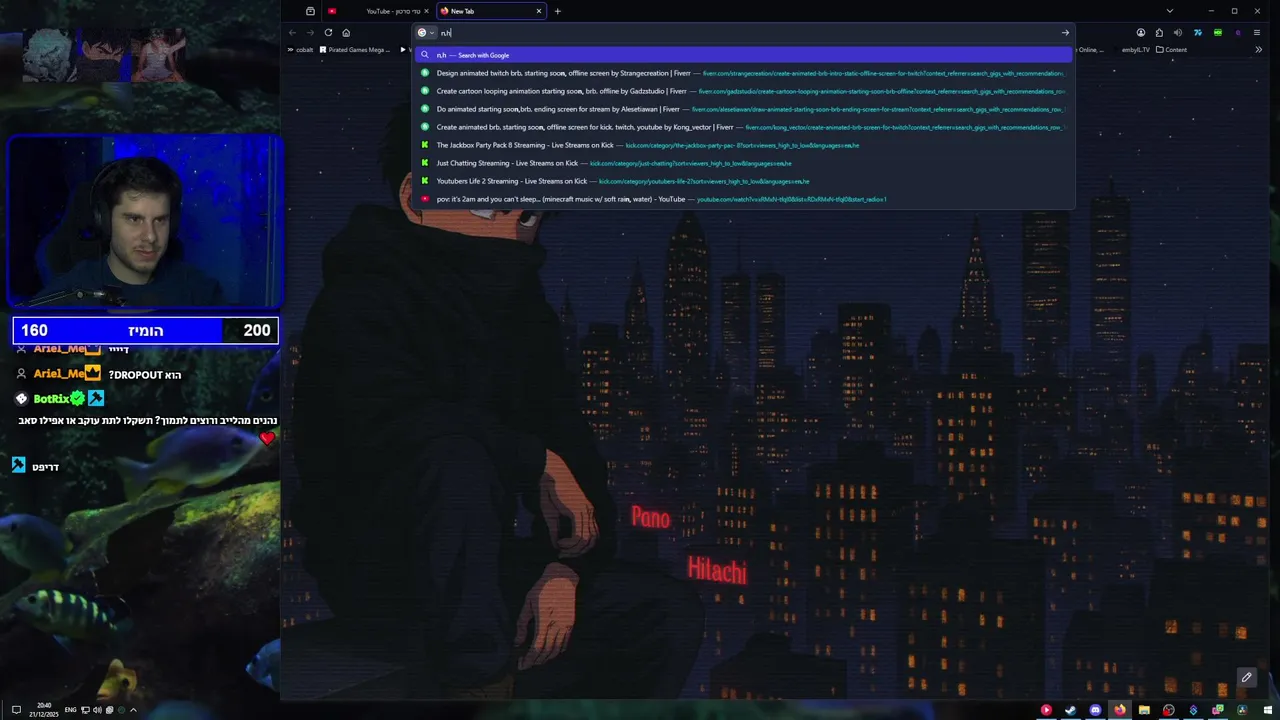Image resolution: width=1280 pixels, height=720 pixels.
Task: Open Firefox from the taskbar
Action: 1119,710
